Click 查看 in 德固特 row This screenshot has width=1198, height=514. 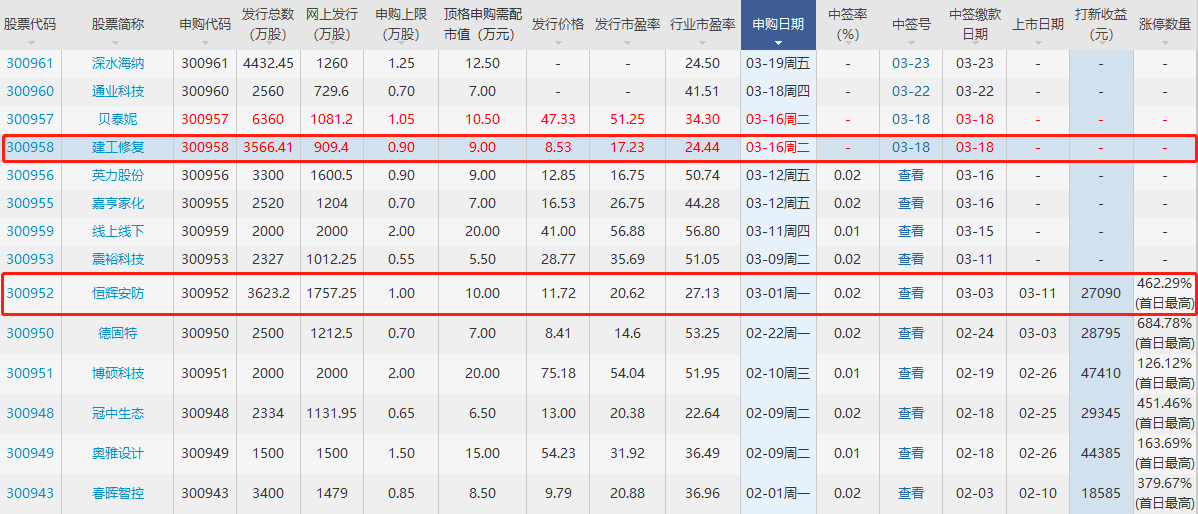point(911,333)
